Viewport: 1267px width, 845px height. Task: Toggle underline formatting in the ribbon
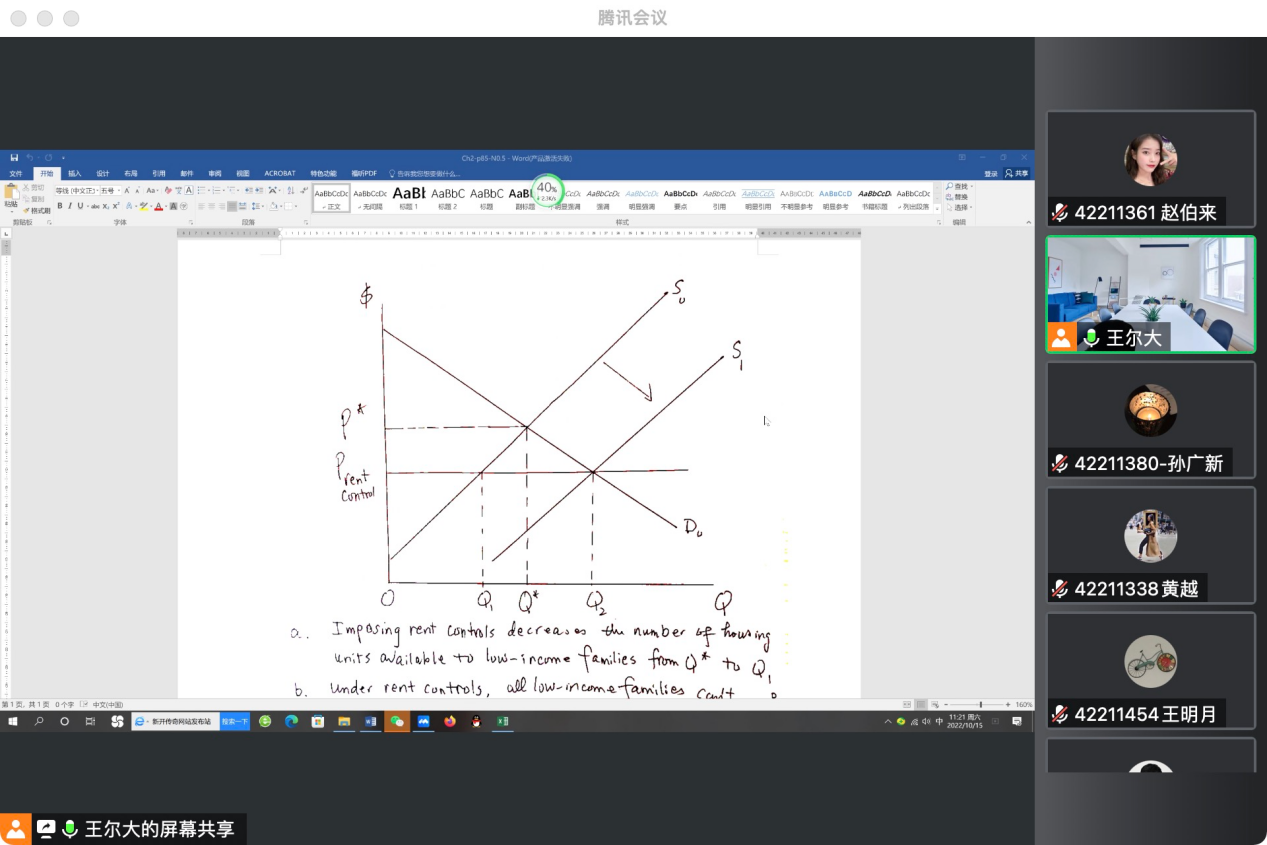click(x=81, y=206)
